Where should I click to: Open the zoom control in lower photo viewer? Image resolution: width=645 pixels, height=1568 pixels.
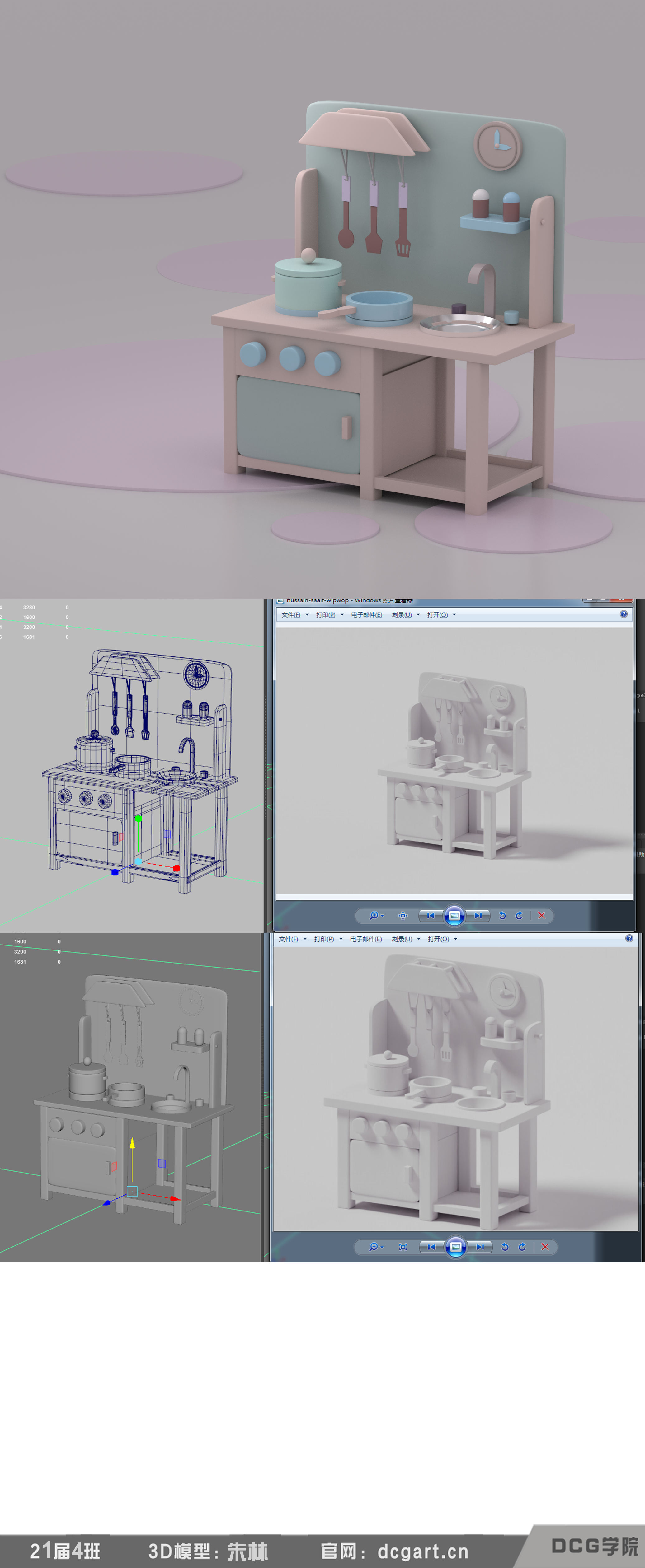click(376, 1247)
